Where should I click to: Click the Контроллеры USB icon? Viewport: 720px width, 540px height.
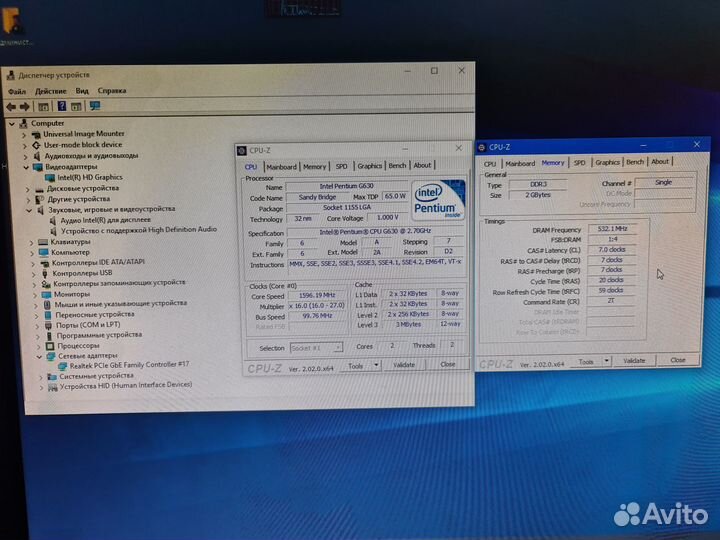[x=45, y=273]
